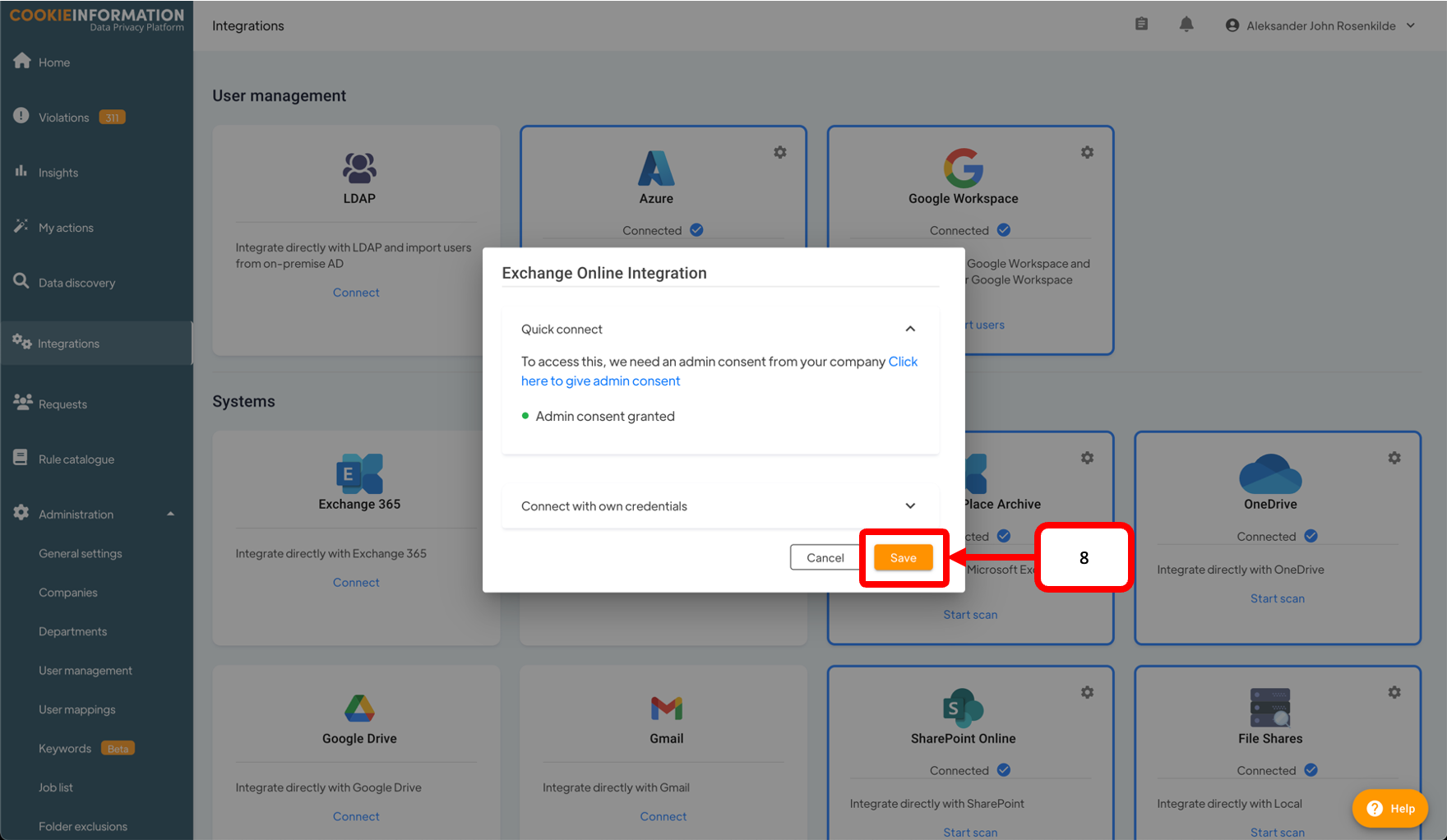
Task: Click Start scan under OneDrive
Action: (1277, 598)
